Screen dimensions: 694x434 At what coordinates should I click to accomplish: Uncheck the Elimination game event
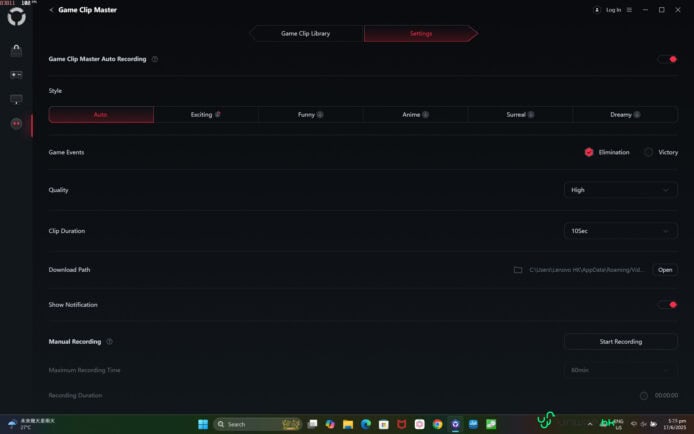(x=589, y=152)
